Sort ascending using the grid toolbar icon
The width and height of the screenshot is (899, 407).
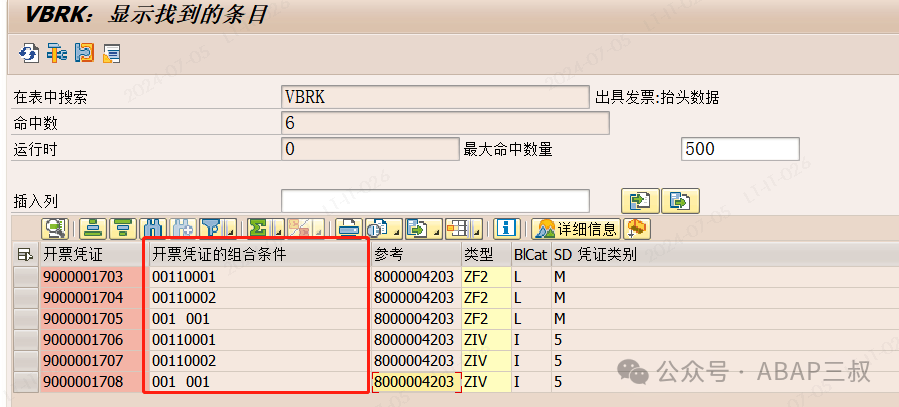[91, 229]
